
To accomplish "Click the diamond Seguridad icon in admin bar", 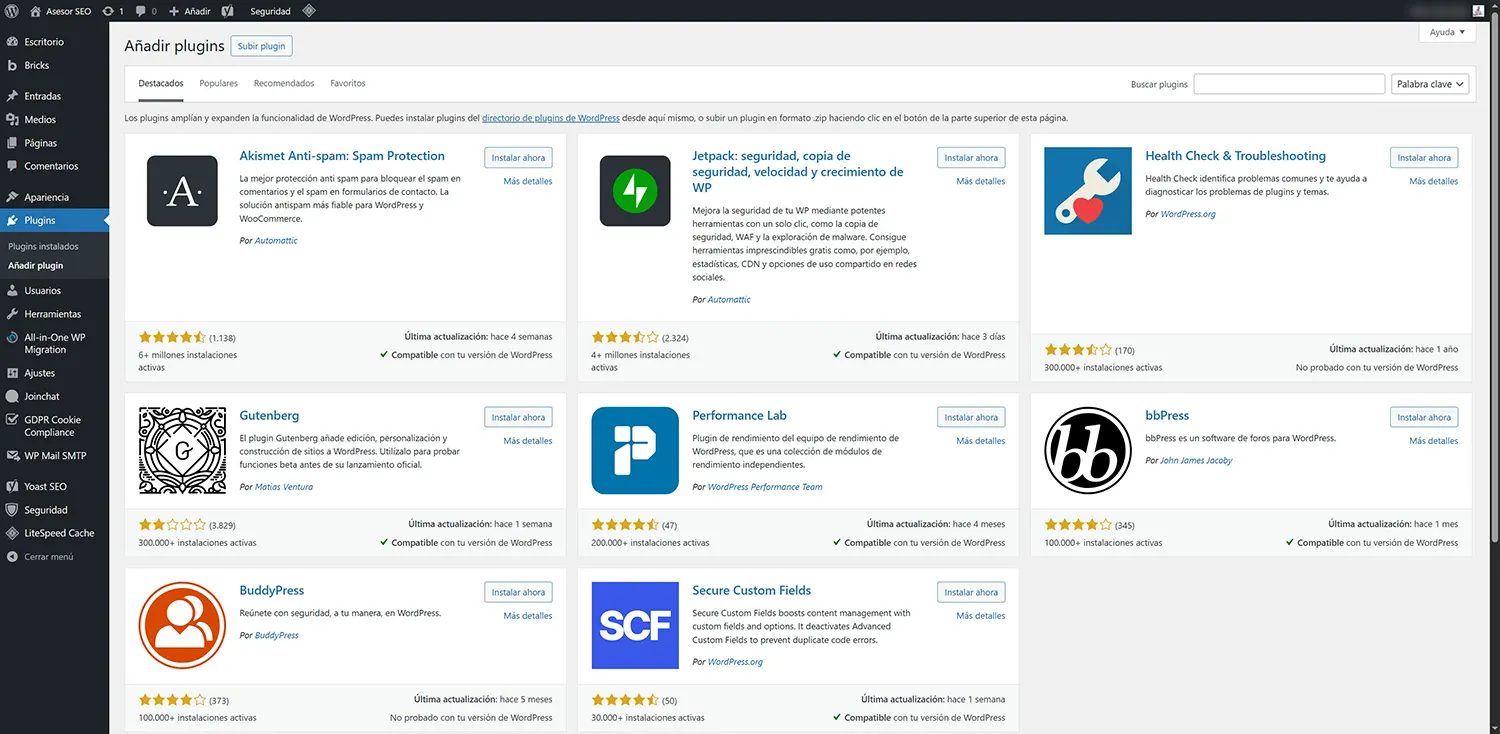I will click(x=309, y=10).
